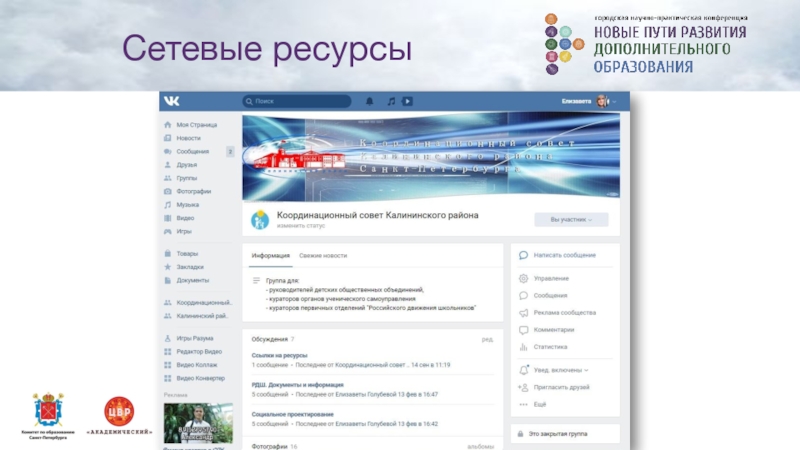Image resolution: width=800 pixels, height=450 pixels.
Task: Open Сообщения in left sidebar
Action: [x=192, y=152]
